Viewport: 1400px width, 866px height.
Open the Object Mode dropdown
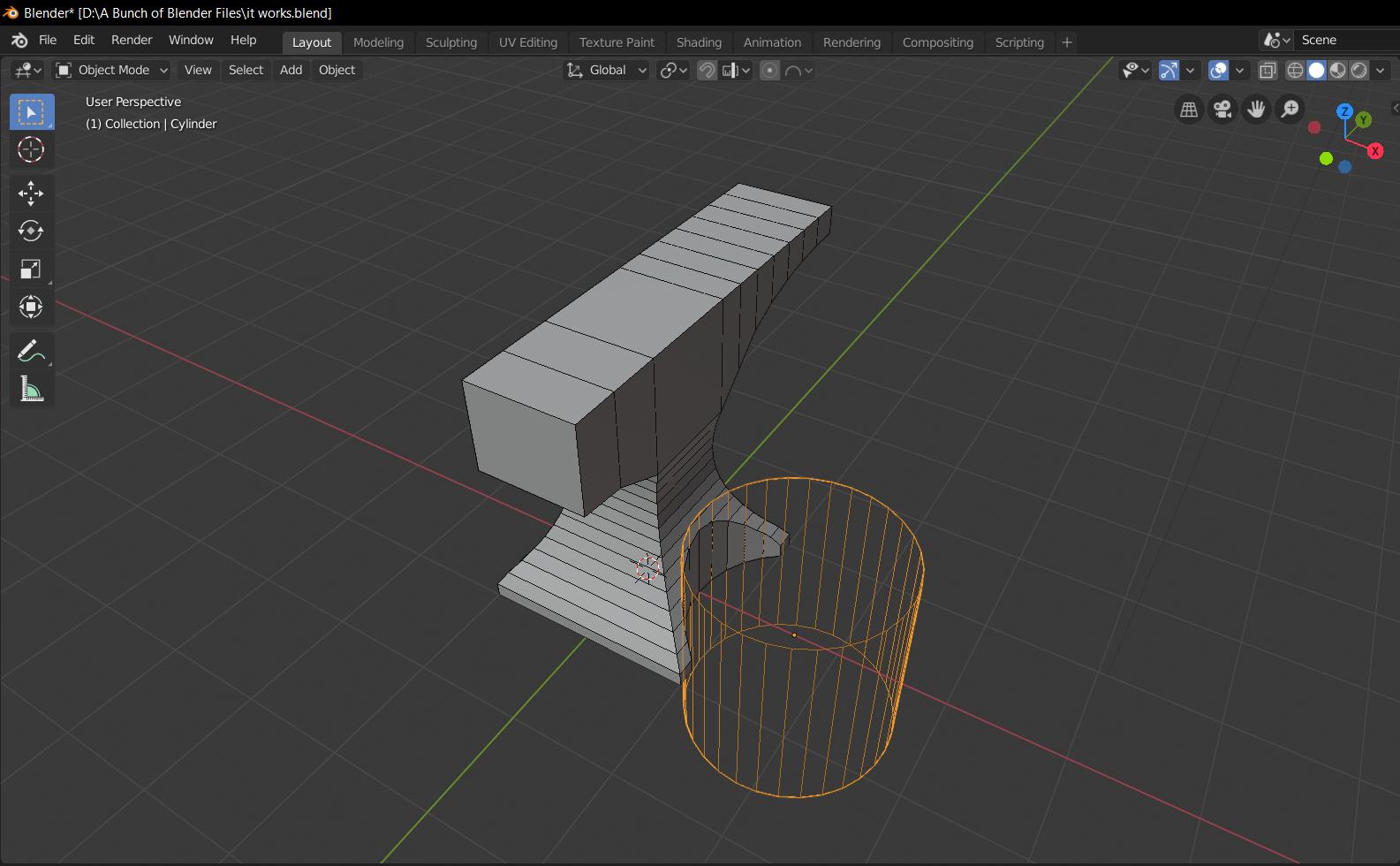click(111, 70)
